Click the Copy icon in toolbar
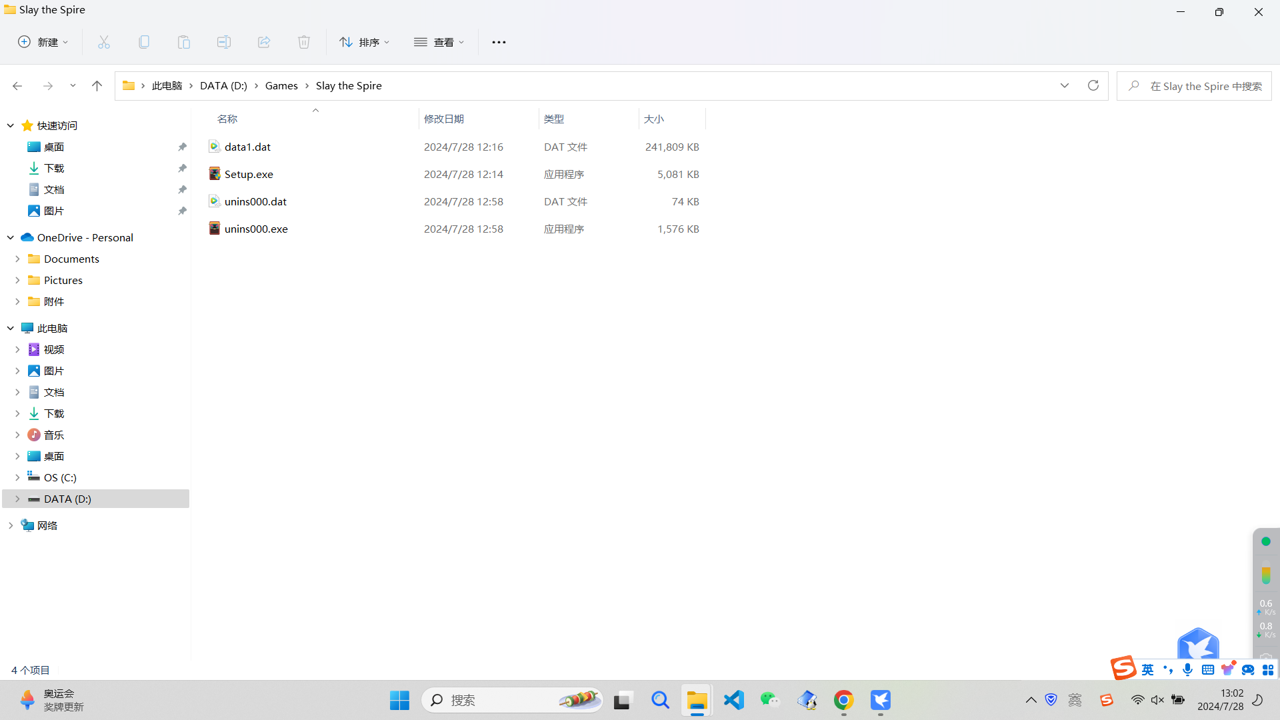The width and height of the screenshot is (1280, 720). tap(144, 42)
